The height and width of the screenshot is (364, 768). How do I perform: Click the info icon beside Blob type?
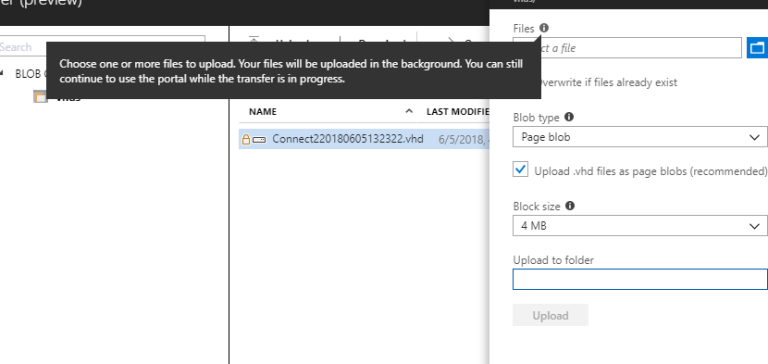[569, 117]
